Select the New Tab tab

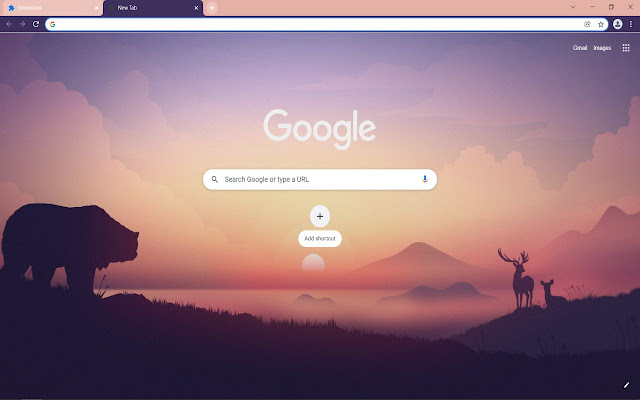pyautogui.click(x=153, y=8)
